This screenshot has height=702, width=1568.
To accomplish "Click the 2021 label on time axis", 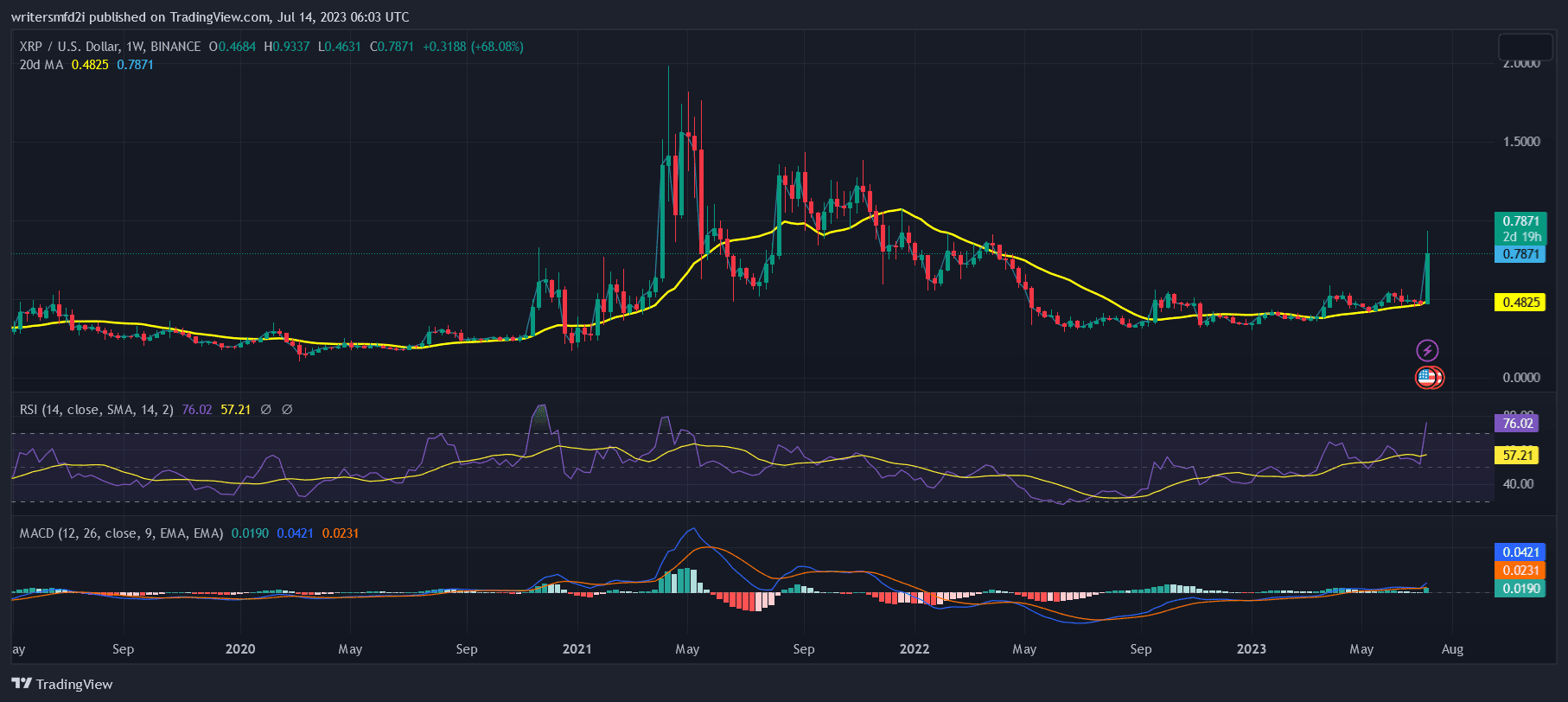I will (577, 649).
